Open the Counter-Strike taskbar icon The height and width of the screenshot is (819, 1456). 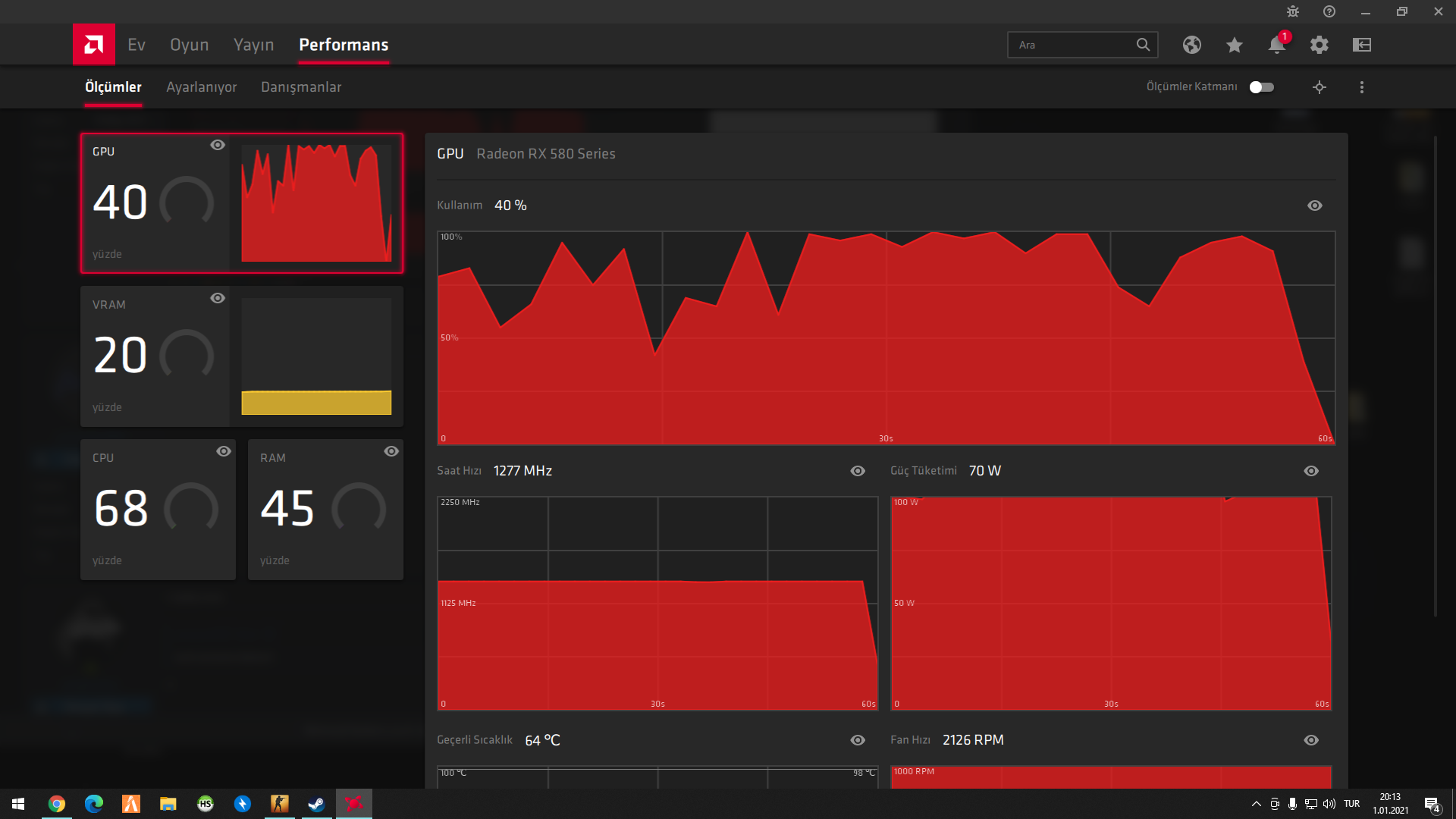pyautogui.click(x=280, y=804)
